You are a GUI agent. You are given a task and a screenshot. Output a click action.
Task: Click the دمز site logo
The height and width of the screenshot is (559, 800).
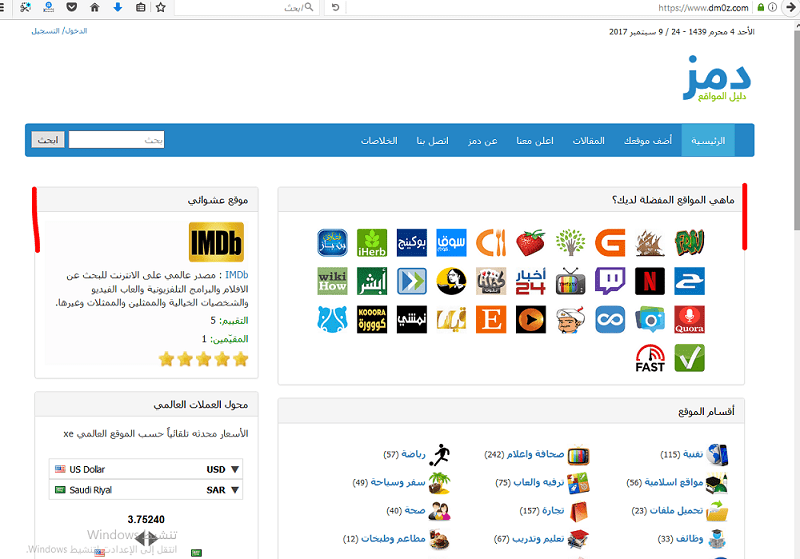click(717, 79)
